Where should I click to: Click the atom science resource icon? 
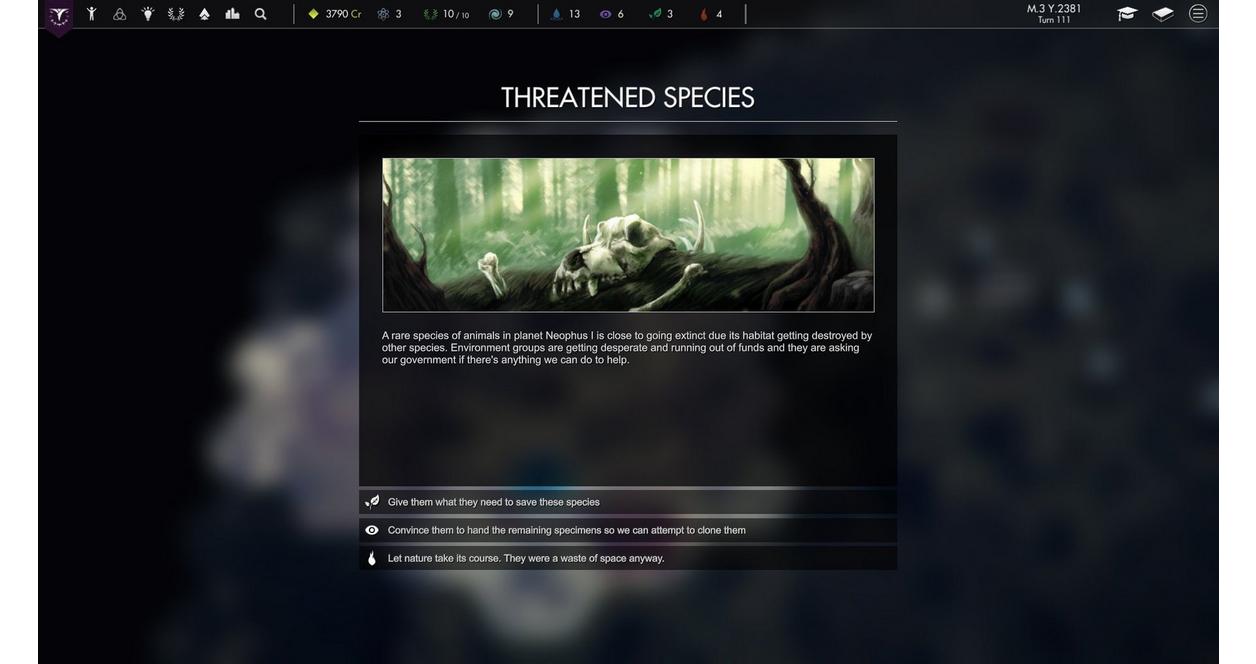pyautogui.click(x=383, y=14)
